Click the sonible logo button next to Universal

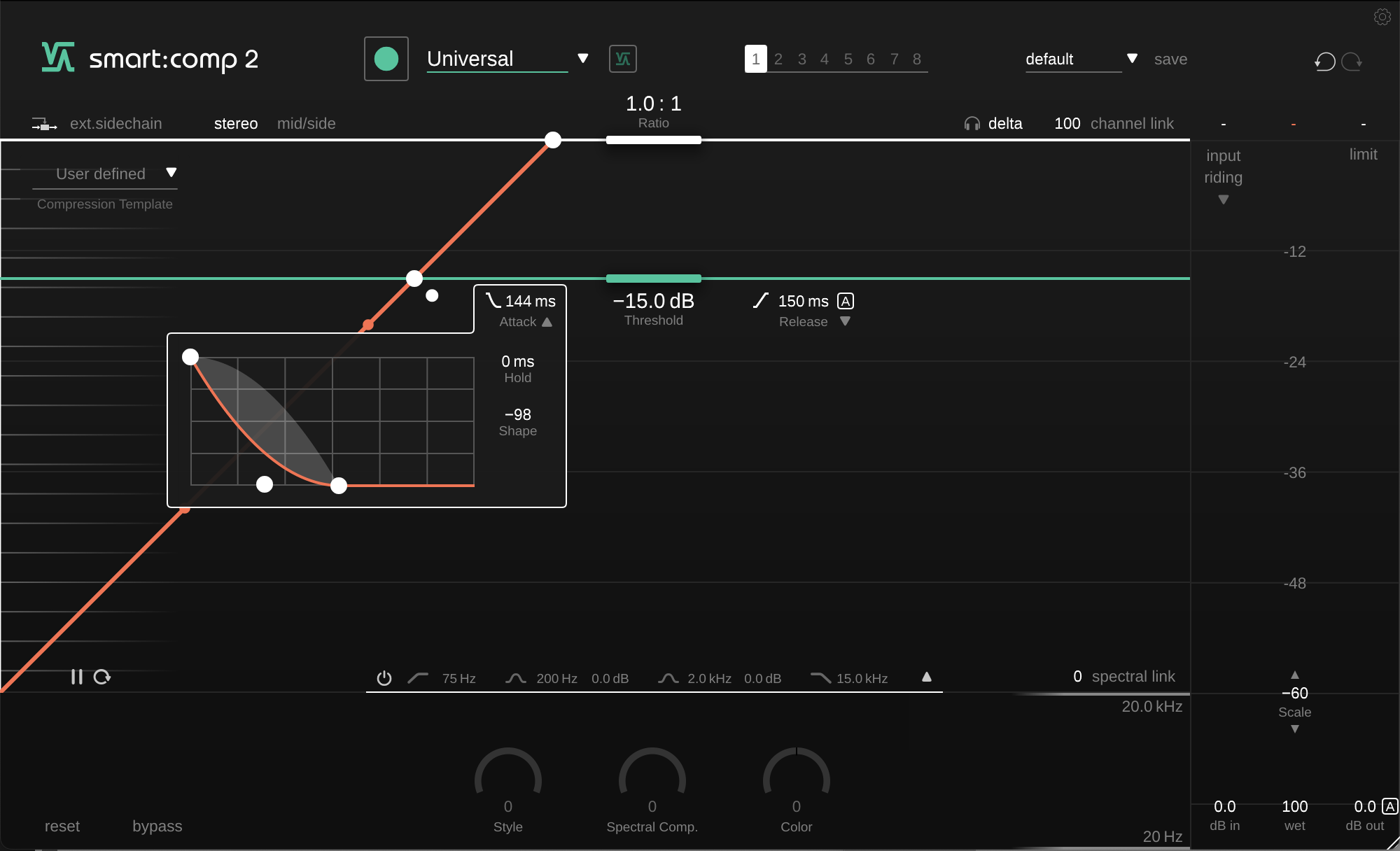point(622,59)
